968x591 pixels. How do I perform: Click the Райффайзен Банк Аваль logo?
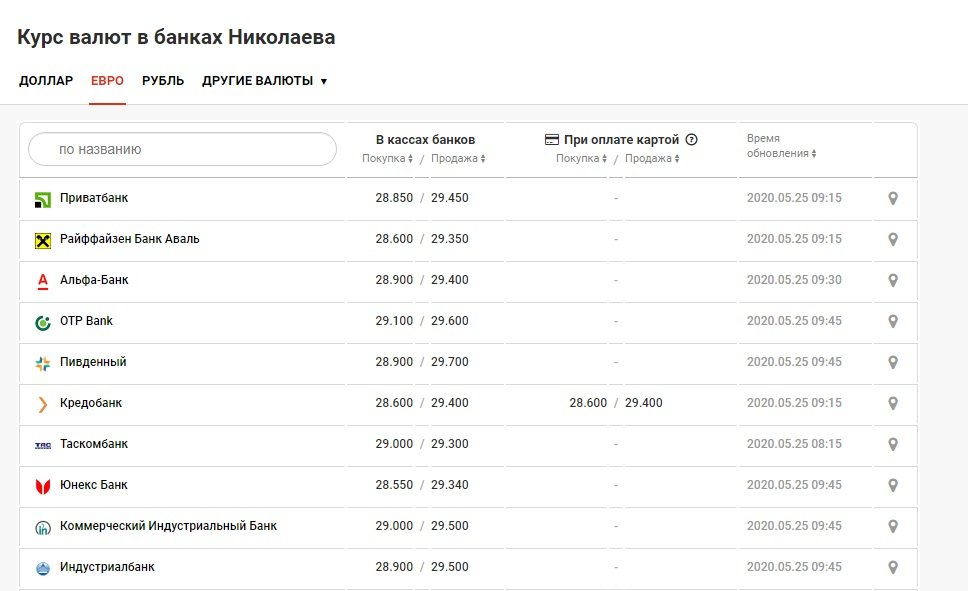(43, 240)
